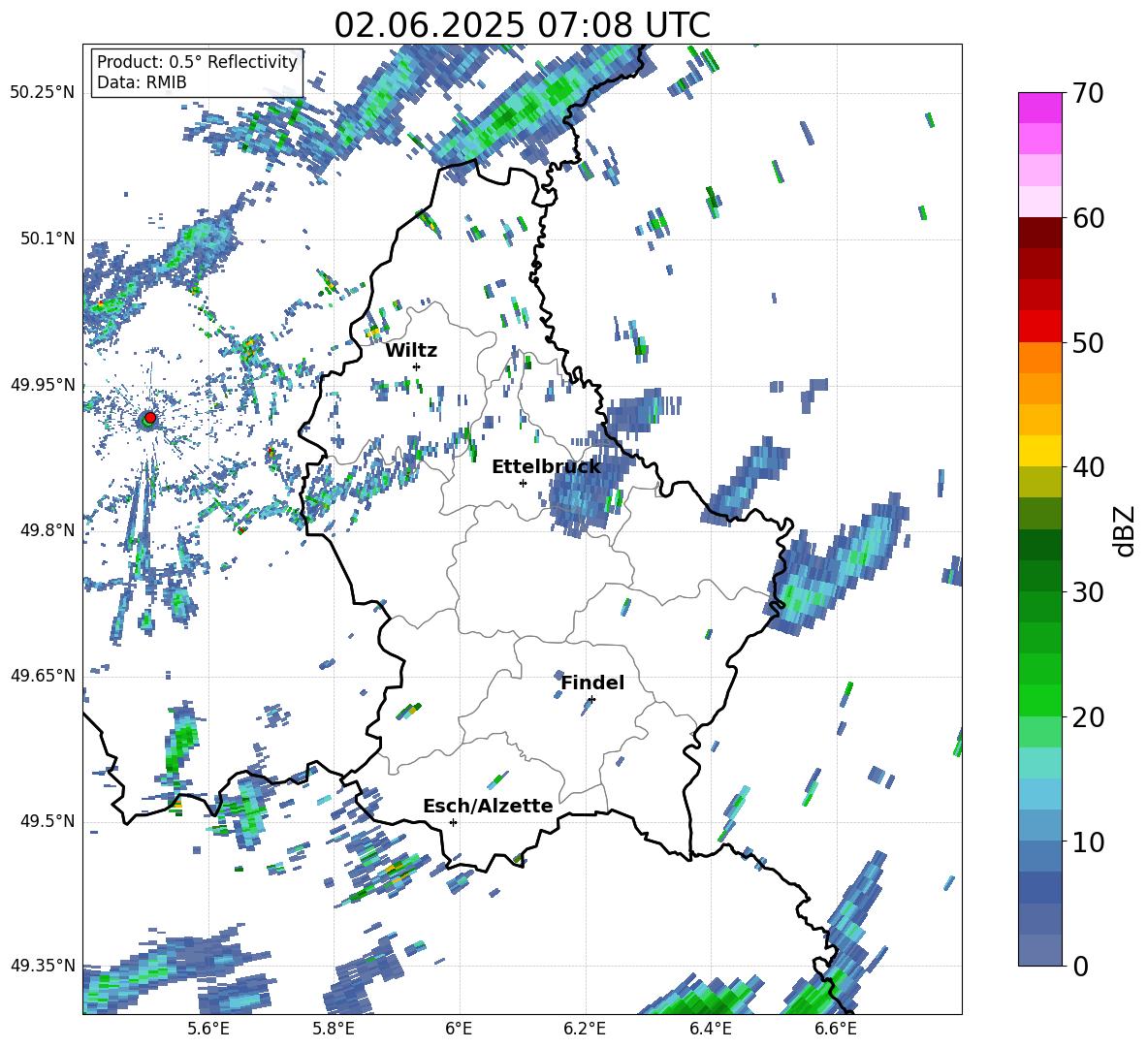
Task: Click the 49.95°N latitude label
Action: tap(43, 384)
